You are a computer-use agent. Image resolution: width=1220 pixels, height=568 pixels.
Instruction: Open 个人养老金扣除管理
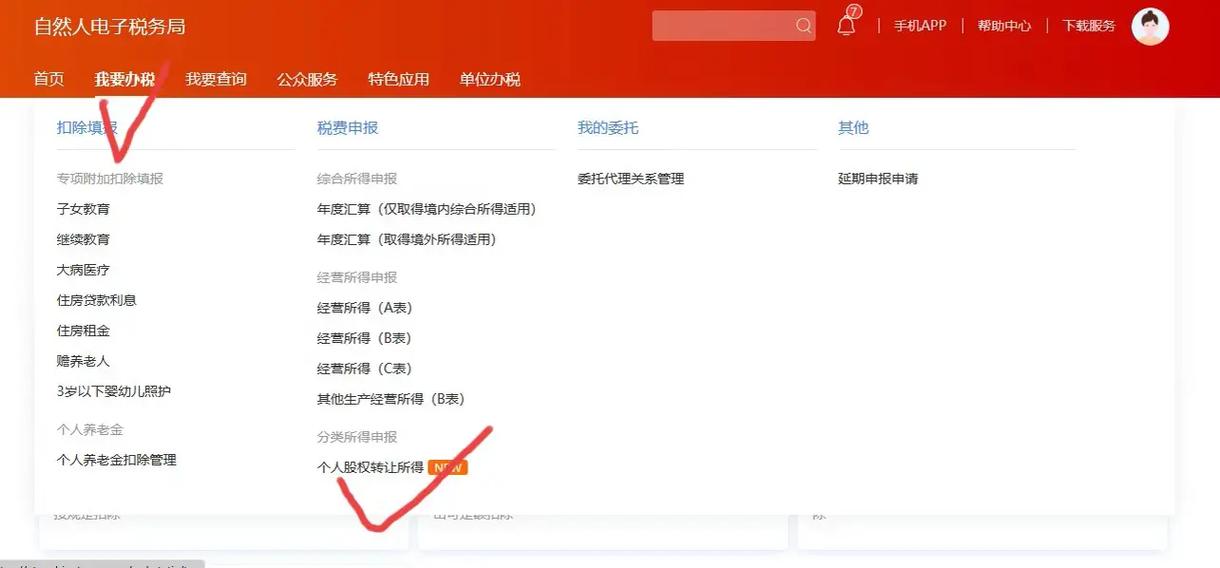[x=117, y=460]
